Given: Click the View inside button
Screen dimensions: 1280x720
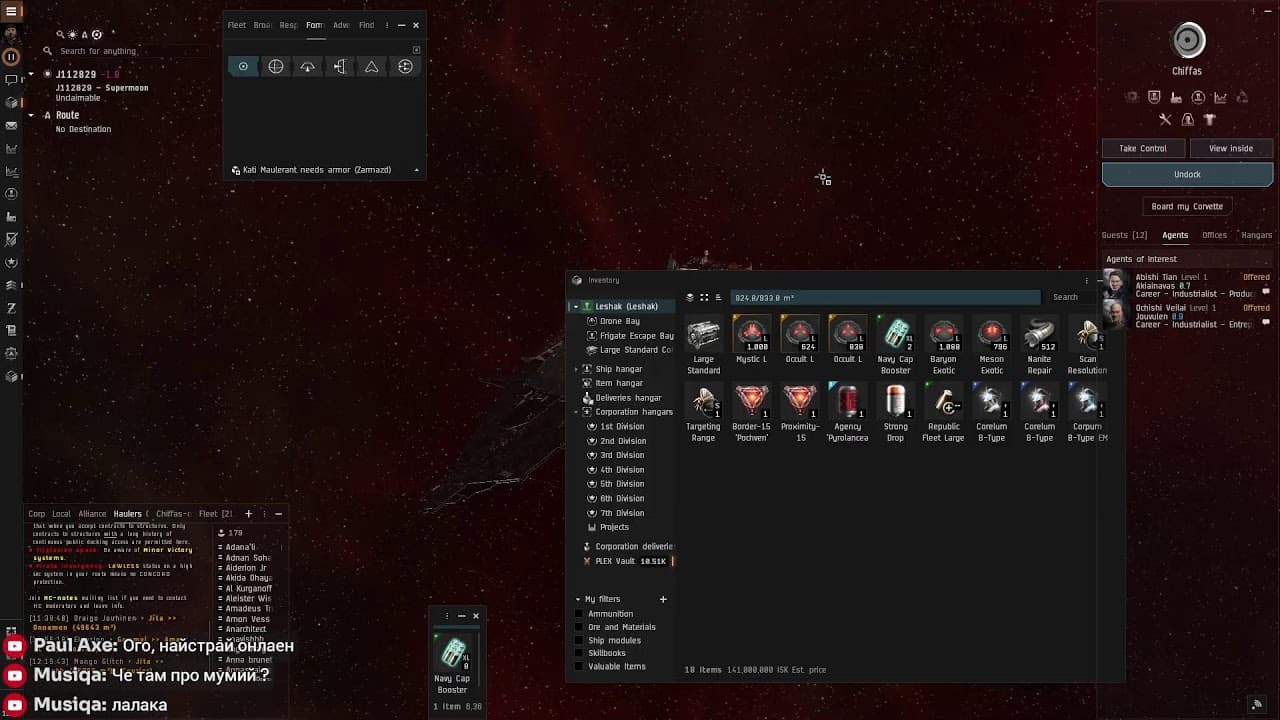Looking at the screenshot, I should tap(1231, 148).
